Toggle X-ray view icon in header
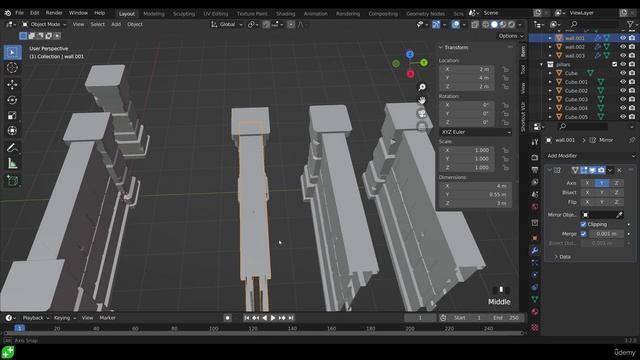640x360 pixels. (475, 24)
